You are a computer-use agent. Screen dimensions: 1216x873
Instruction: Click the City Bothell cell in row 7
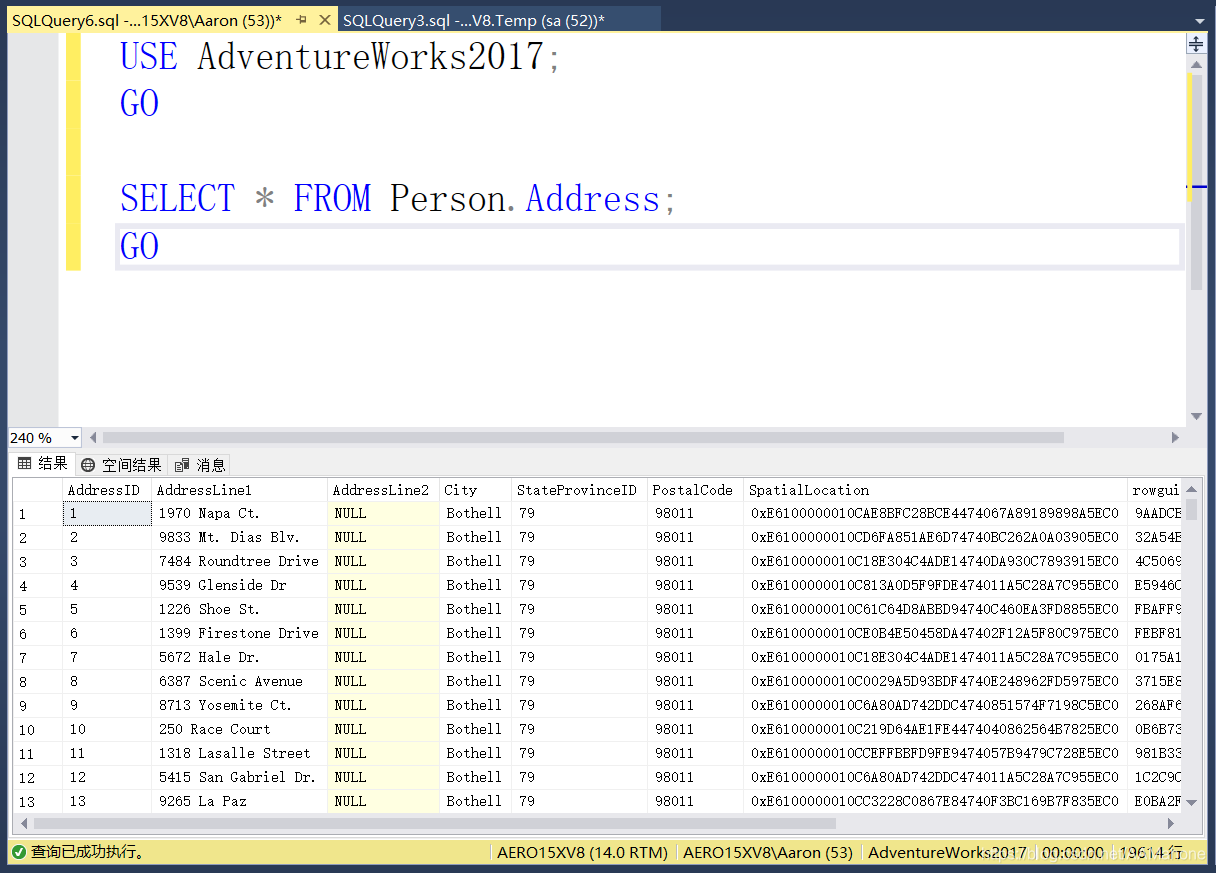475,657
